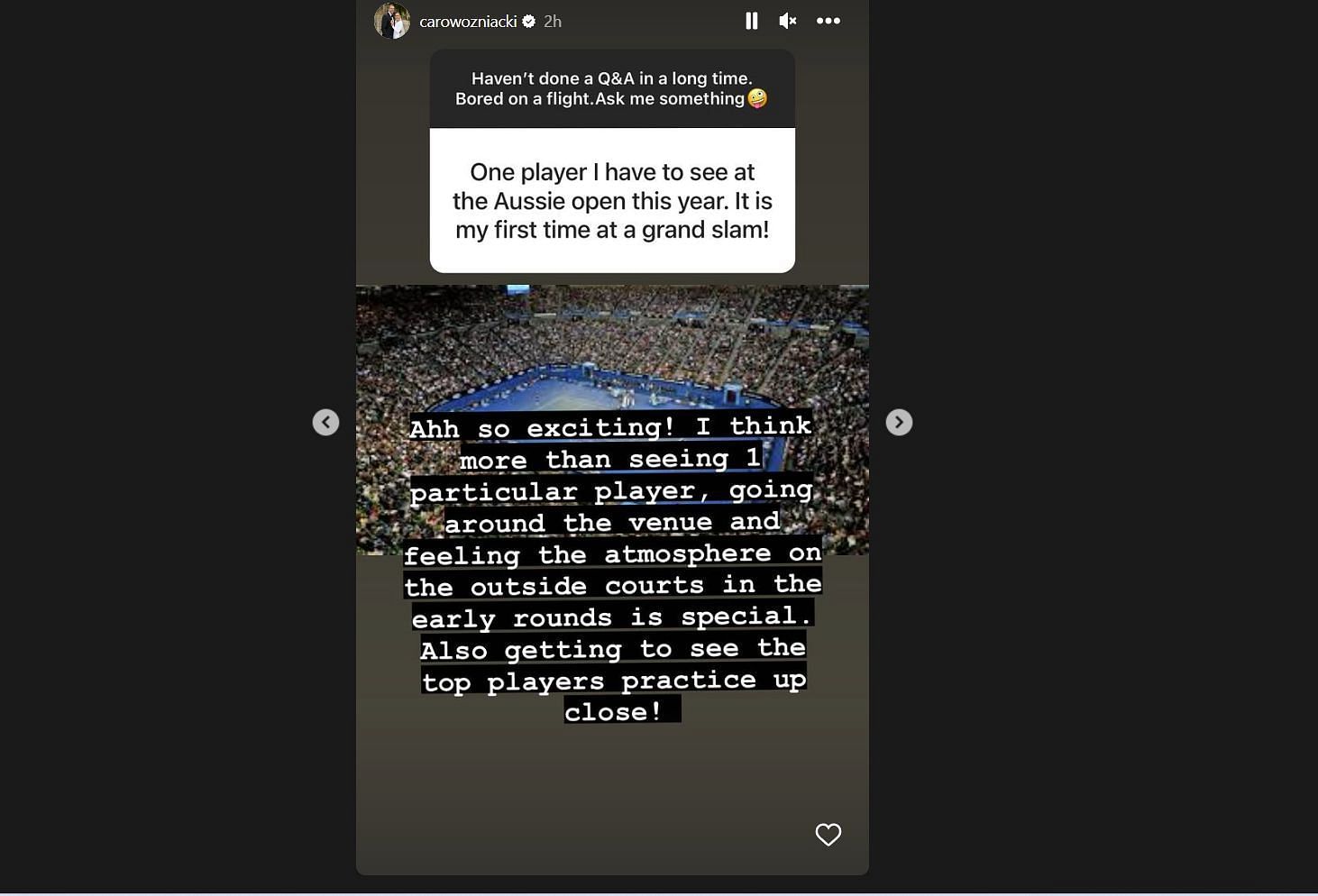Image resolution: width=1318 pixels, height=896 pixels.
Task: Like the story with the heart icon
Action: point(828,835)
